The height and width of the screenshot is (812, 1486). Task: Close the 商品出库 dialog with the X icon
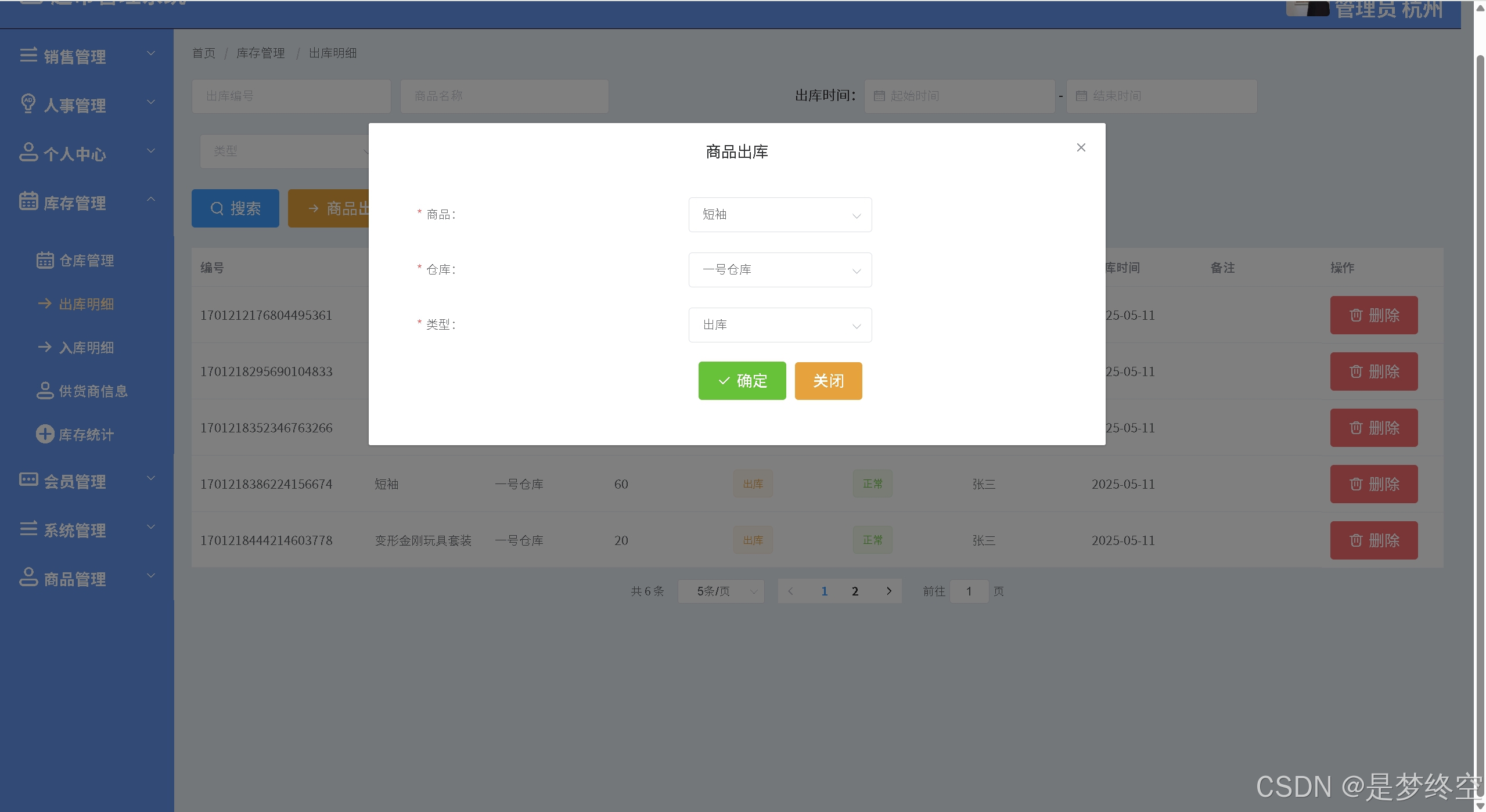point(1081,147)
